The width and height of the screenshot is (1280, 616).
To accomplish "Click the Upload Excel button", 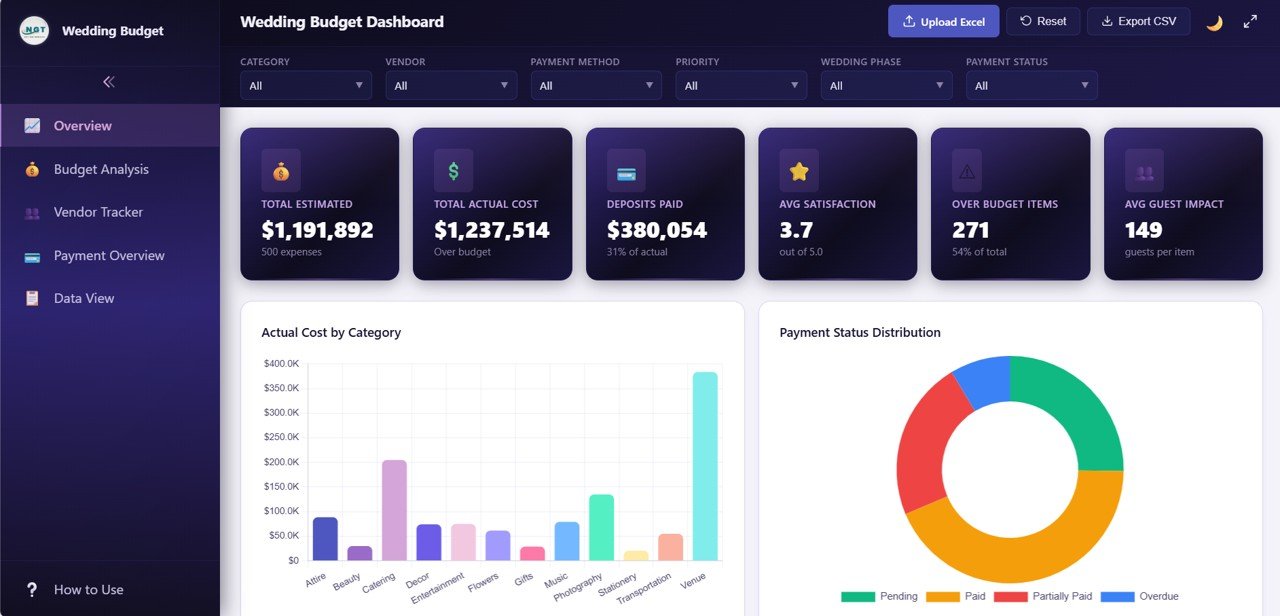I will coord(943,21).
